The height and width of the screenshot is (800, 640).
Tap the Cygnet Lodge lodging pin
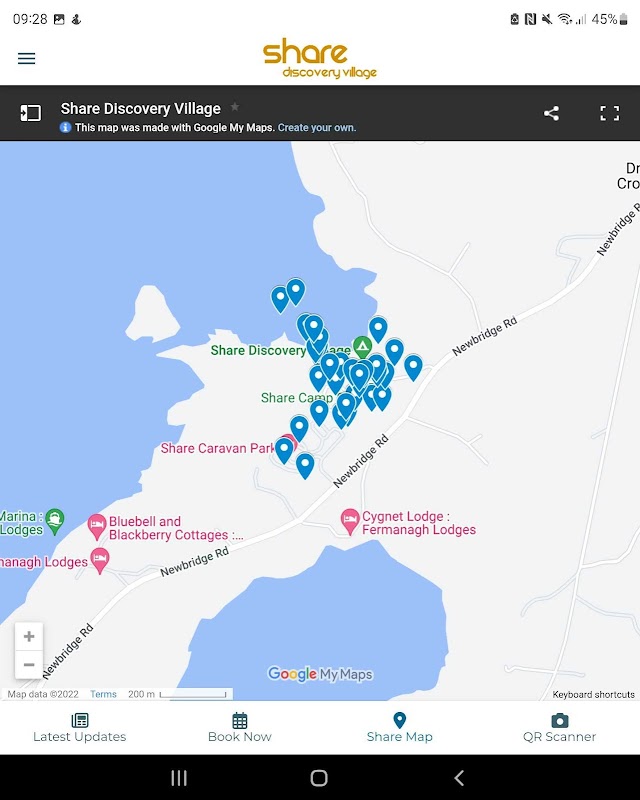(x=349, y=521)
